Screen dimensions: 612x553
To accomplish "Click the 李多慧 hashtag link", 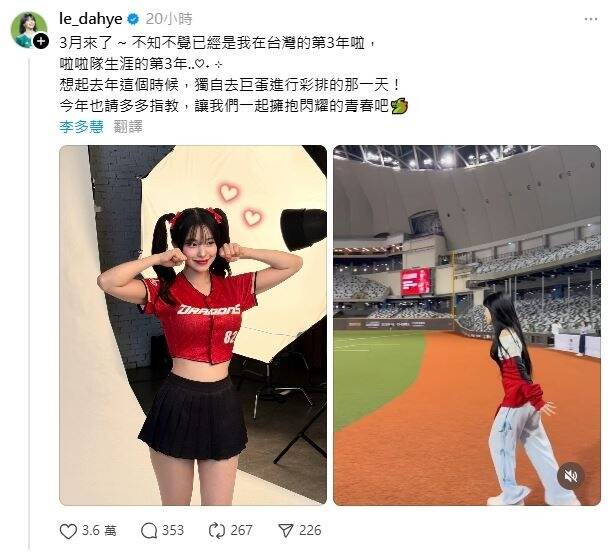I will (82, 127).
